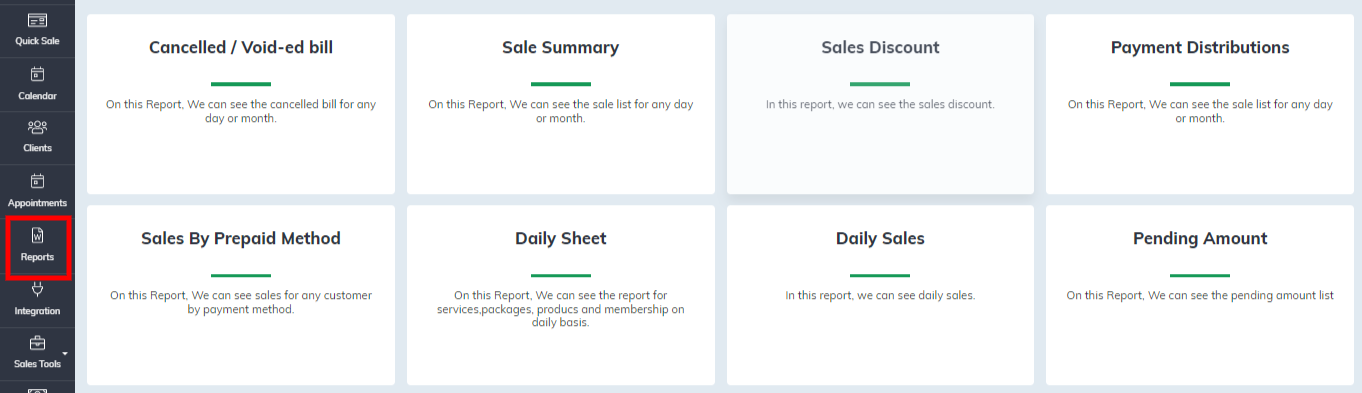The image size is (1362, 393).
Task: Open the Sales By Prepaid Method report
Action: (x=241, y=295)
